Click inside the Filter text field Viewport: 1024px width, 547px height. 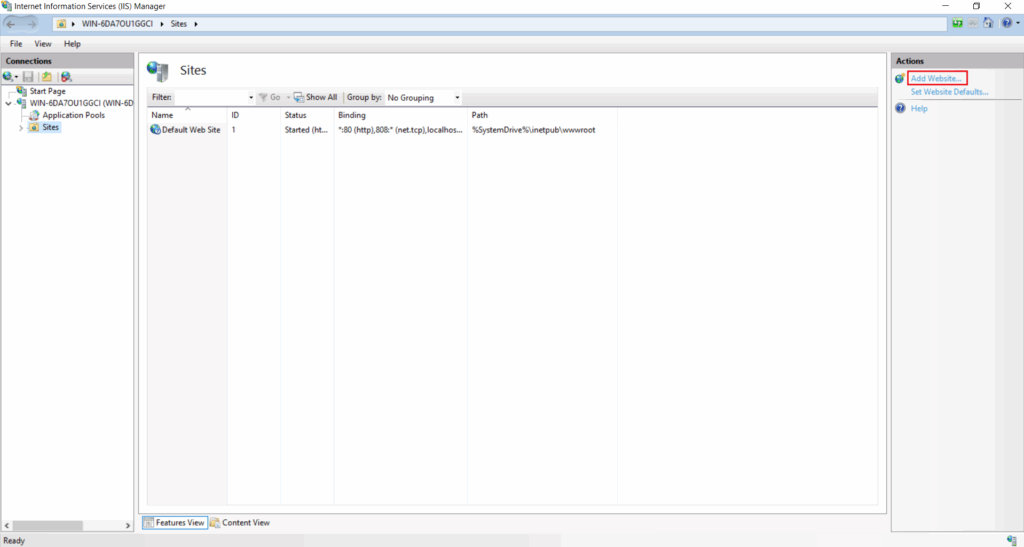pyautogui.click(x=210, y=97)
